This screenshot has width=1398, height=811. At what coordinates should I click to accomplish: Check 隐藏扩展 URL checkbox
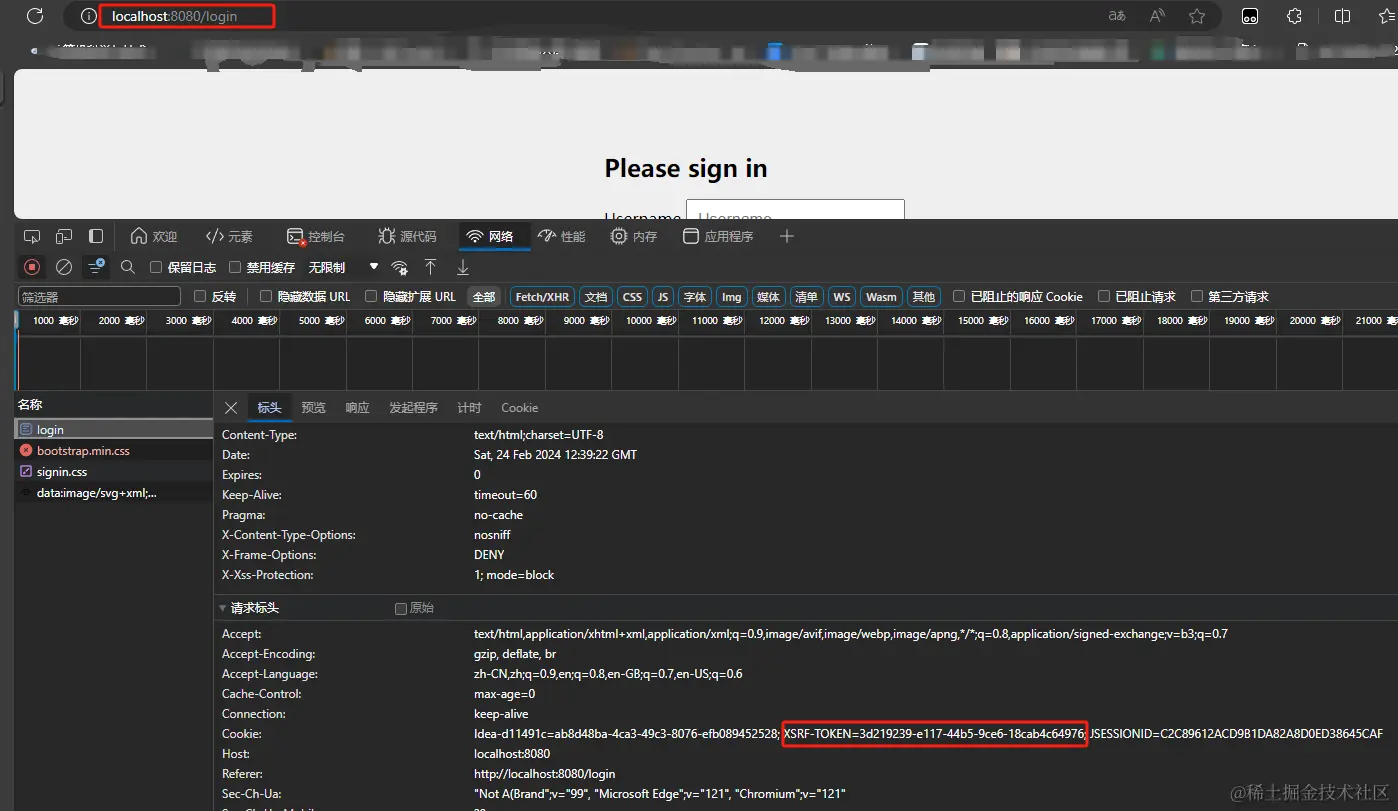371,297
